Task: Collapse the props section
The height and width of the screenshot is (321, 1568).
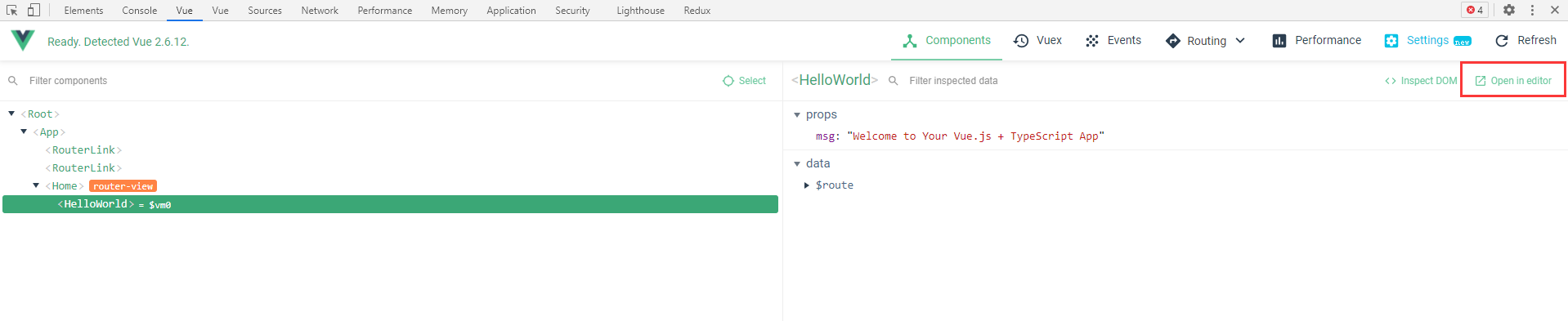Action: (x=797, y=115)
